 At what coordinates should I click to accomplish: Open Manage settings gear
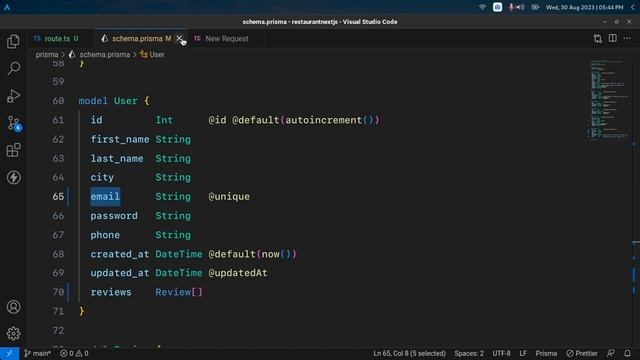click(13, 333)
